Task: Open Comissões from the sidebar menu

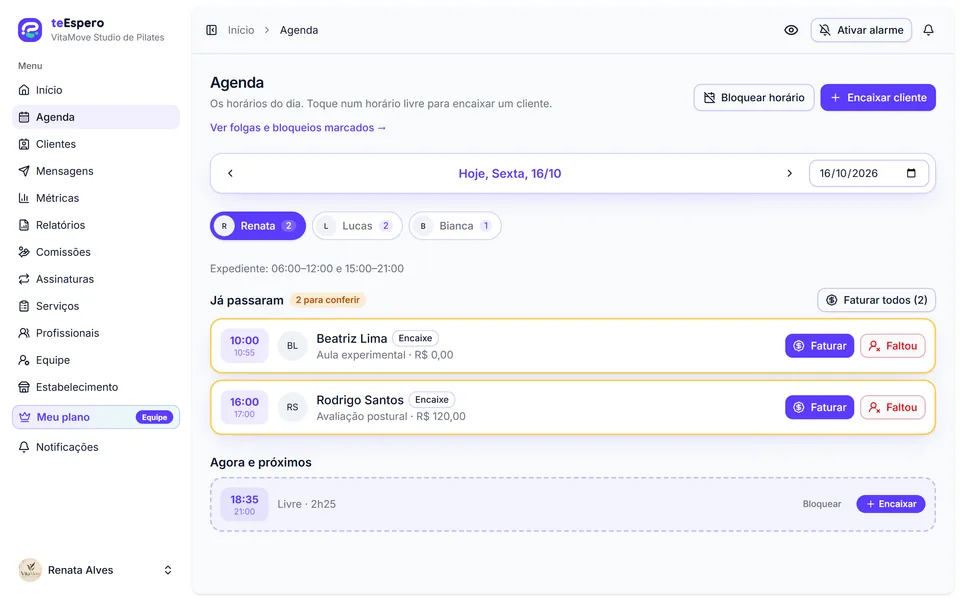Action: pyautogui.click(x=96, y=252)
